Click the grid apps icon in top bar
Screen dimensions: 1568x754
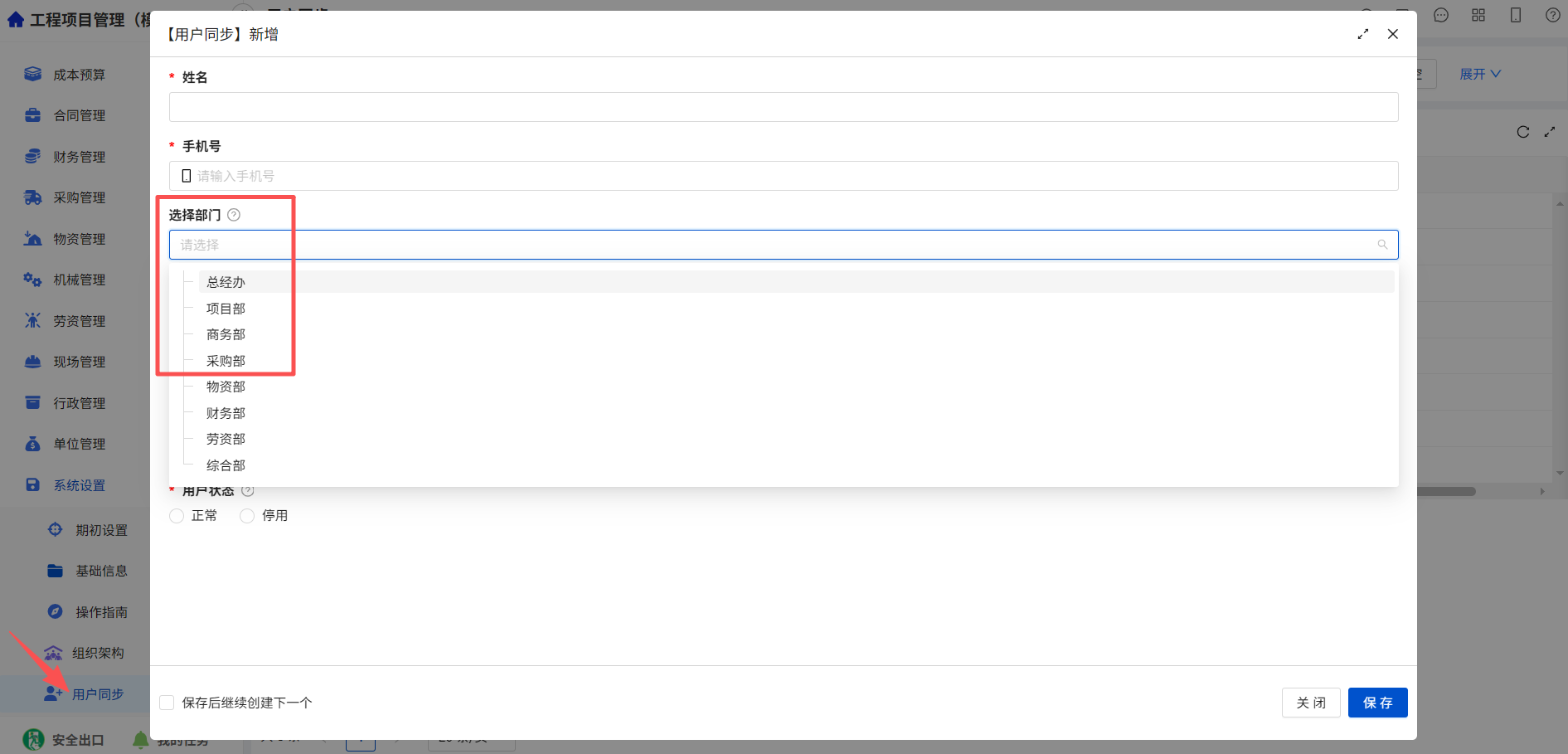click(x=1478, y=15)
